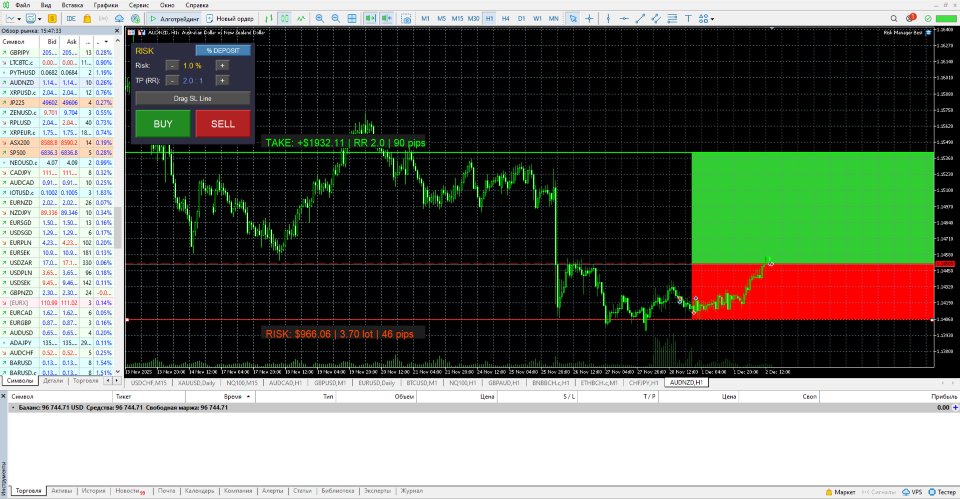Increase TP (RR) with plus button
960x499 pixels.
click(222, 80)
